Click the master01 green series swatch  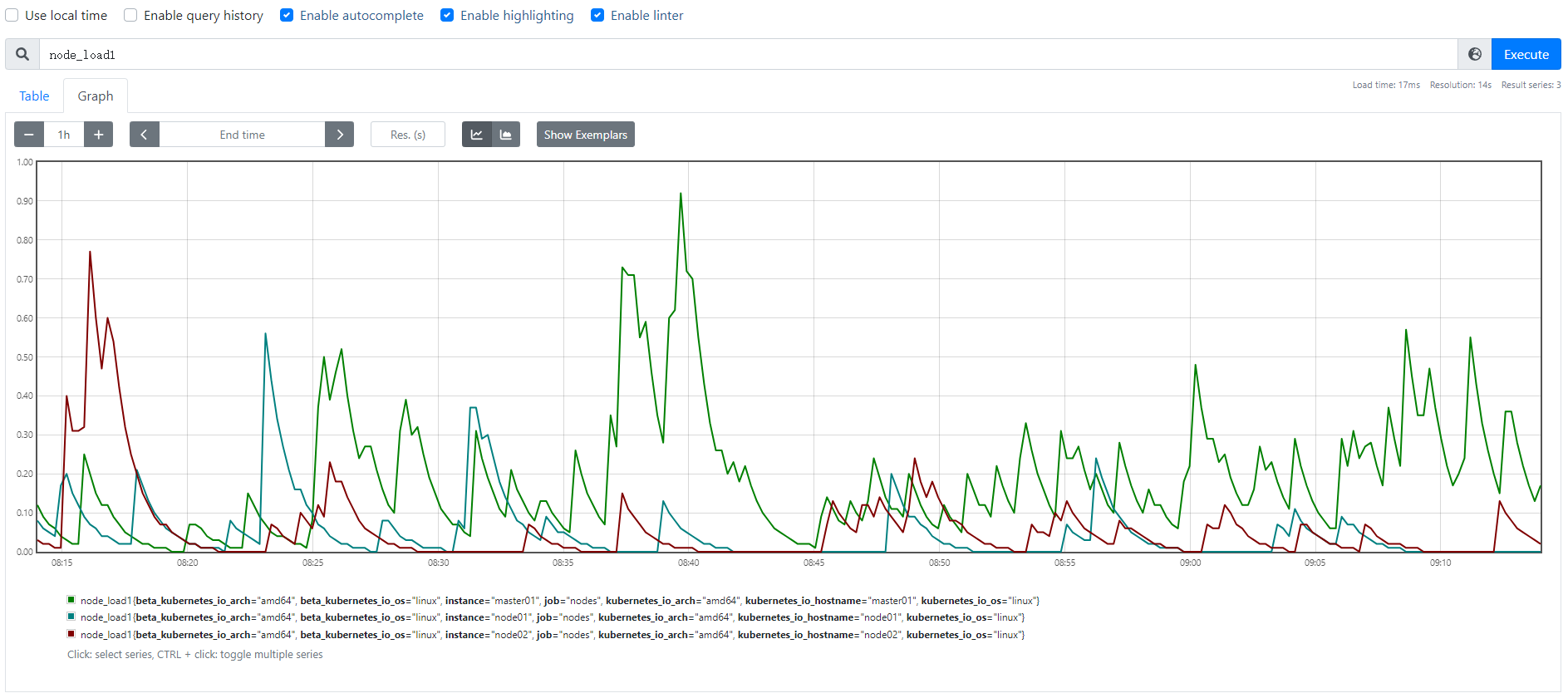tap(71, 599)
